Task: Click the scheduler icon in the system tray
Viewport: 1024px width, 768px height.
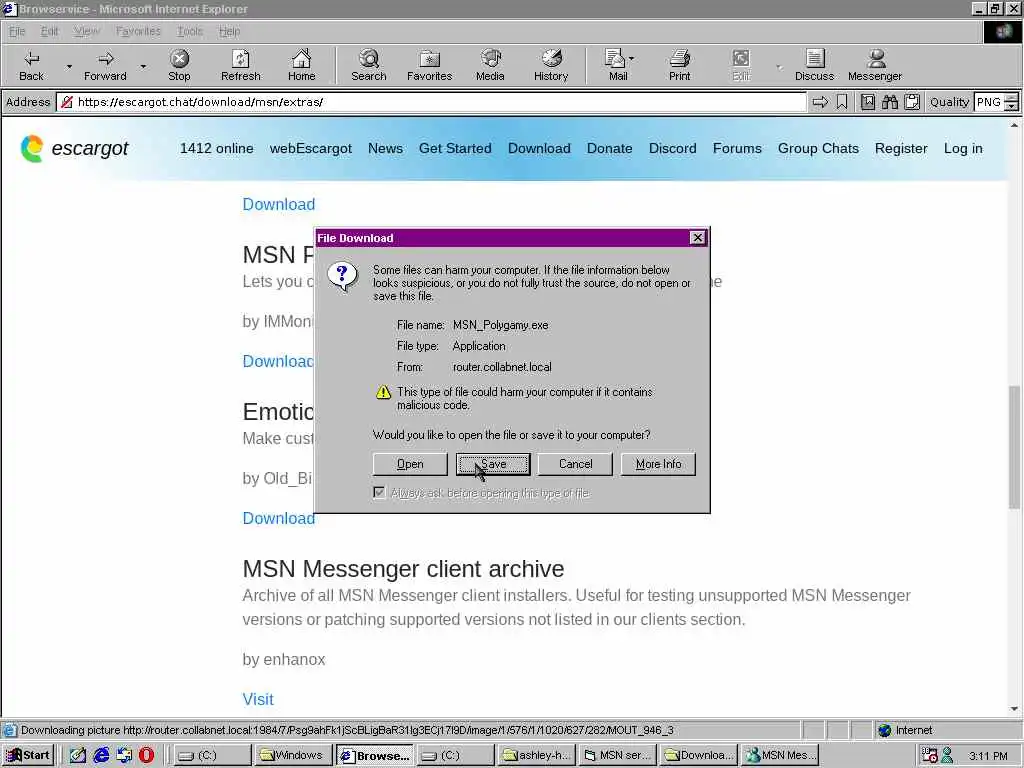Action: 929,755
